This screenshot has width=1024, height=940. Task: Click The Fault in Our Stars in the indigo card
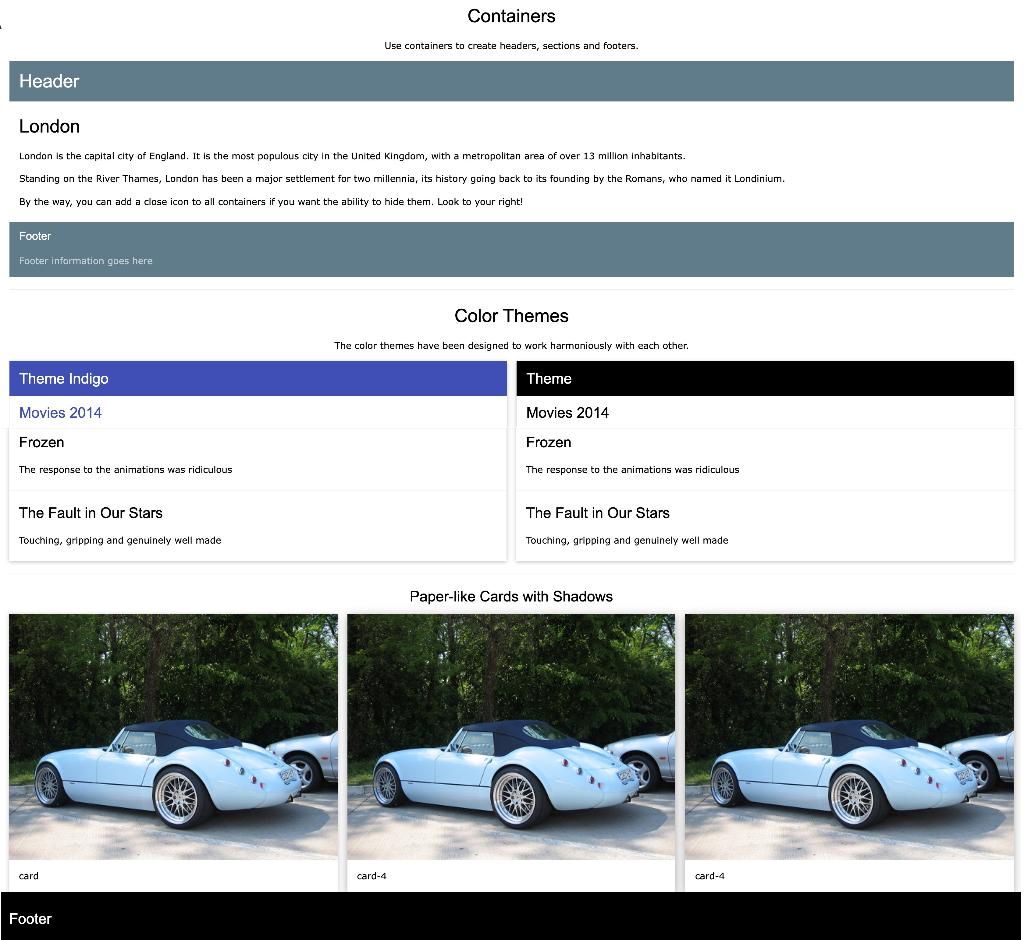click(91, 512)
